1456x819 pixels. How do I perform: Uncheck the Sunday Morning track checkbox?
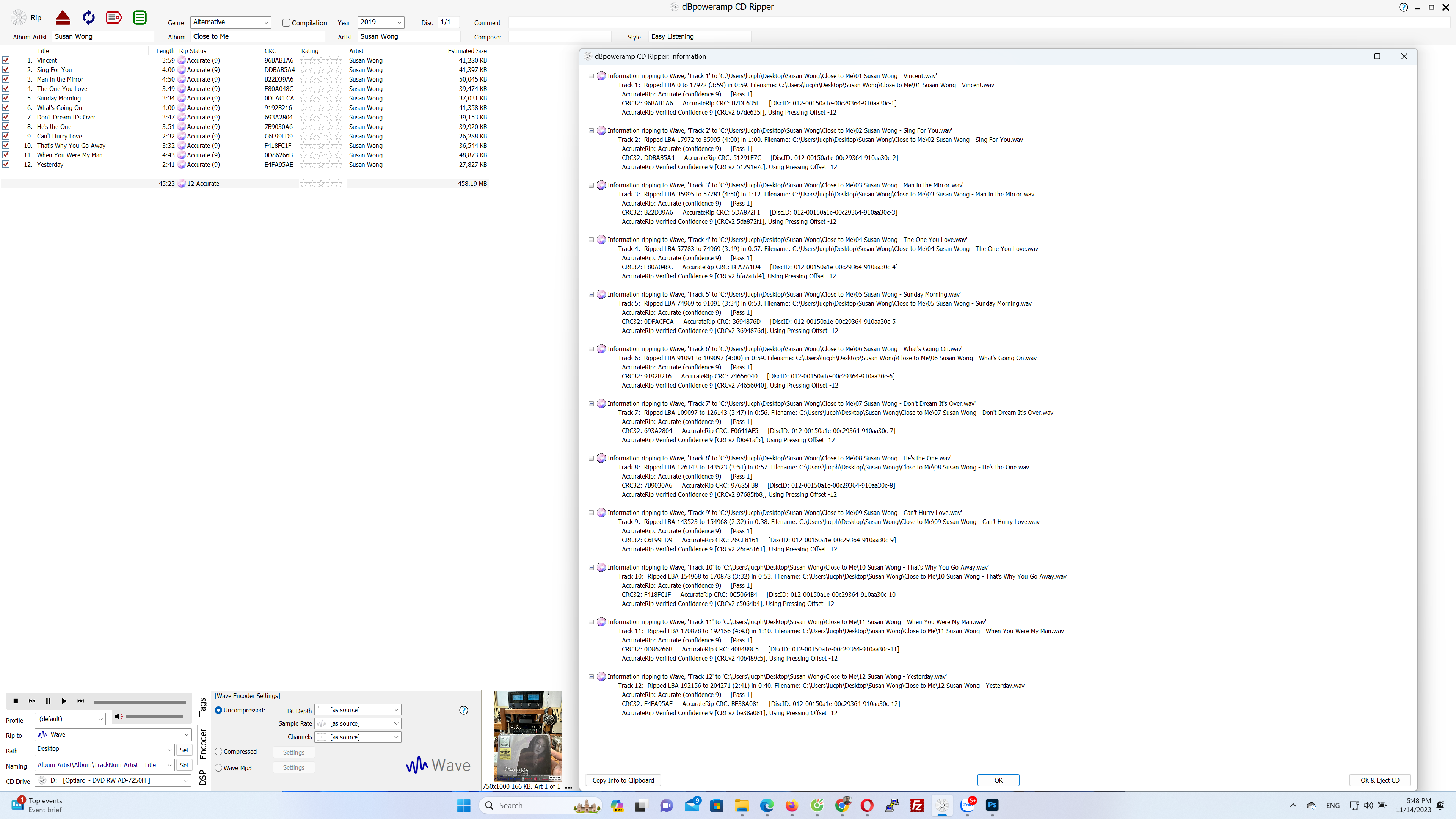pyautogui.click(x=6, y=98)
